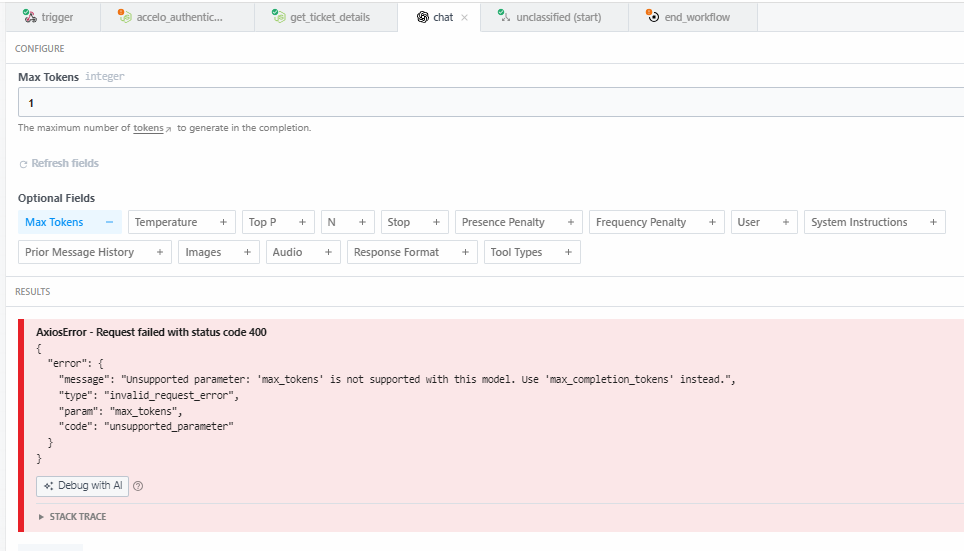
Task: Add the Tool Types optional field
Action: (x=532, y=252)
